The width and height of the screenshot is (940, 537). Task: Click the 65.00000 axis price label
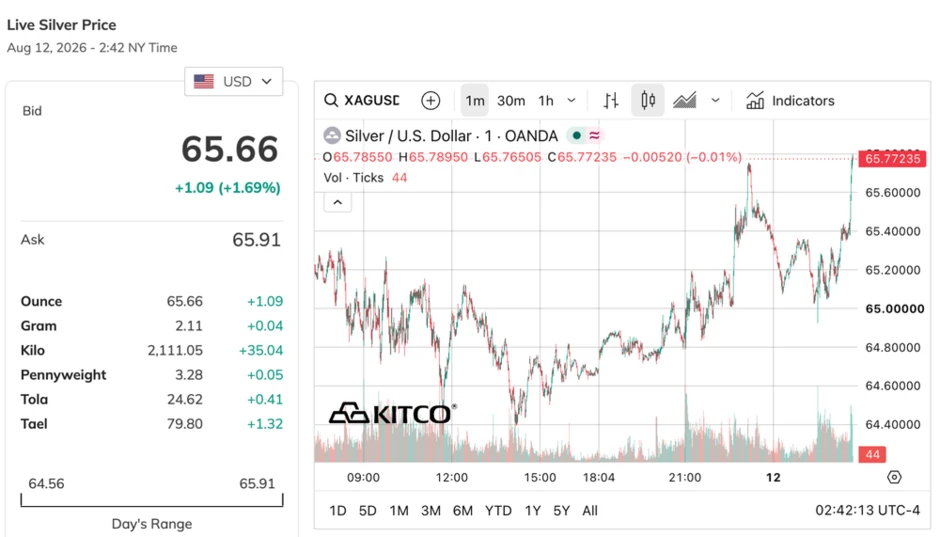[894, 309]
